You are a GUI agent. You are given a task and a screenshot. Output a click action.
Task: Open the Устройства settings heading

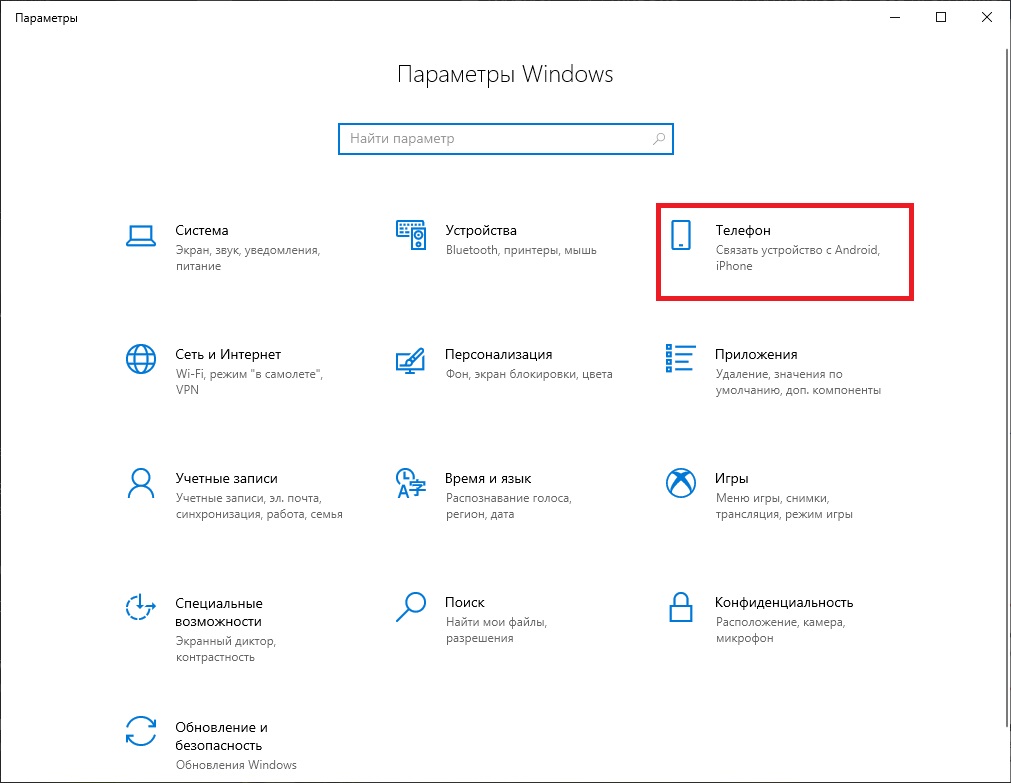pos(481,230)
